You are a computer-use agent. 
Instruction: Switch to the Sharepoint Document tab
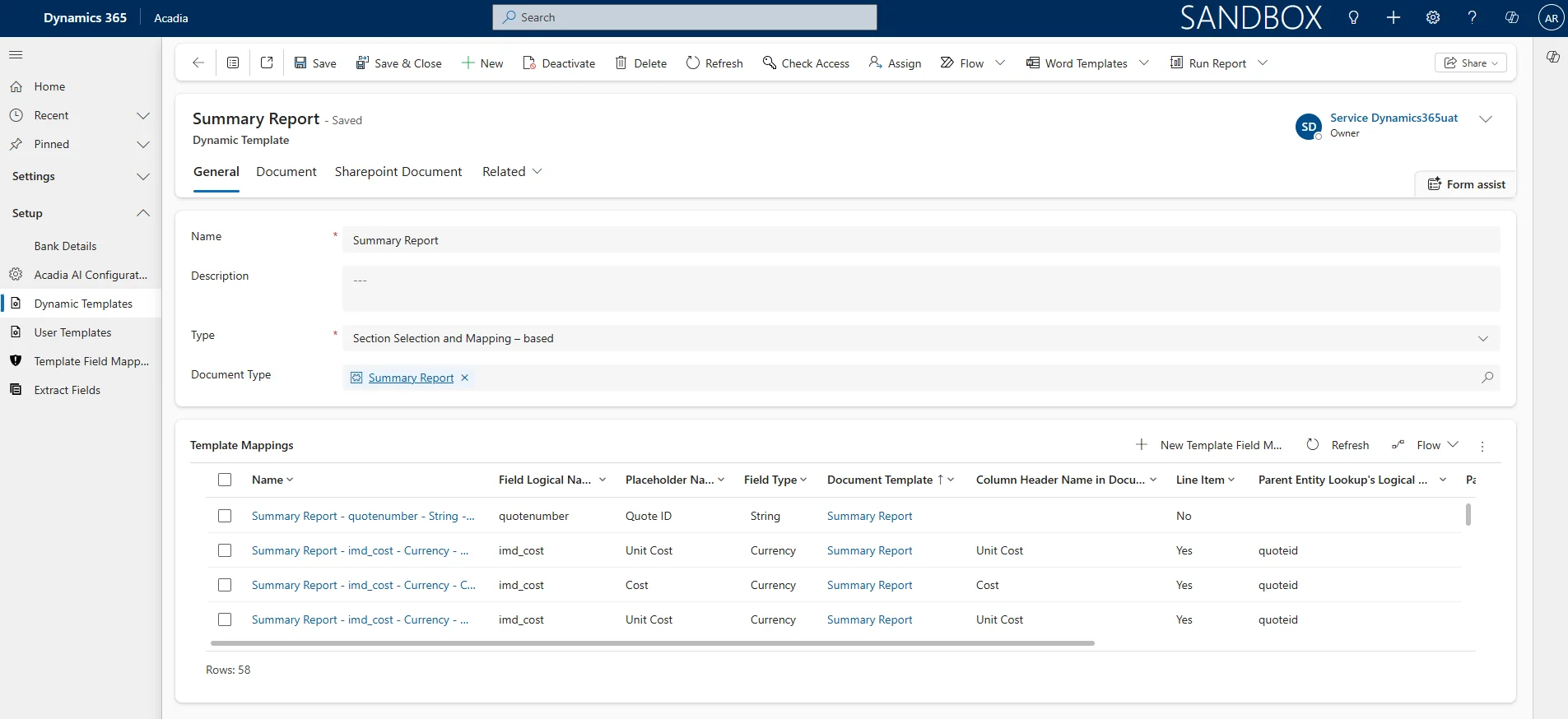[398, 172]
